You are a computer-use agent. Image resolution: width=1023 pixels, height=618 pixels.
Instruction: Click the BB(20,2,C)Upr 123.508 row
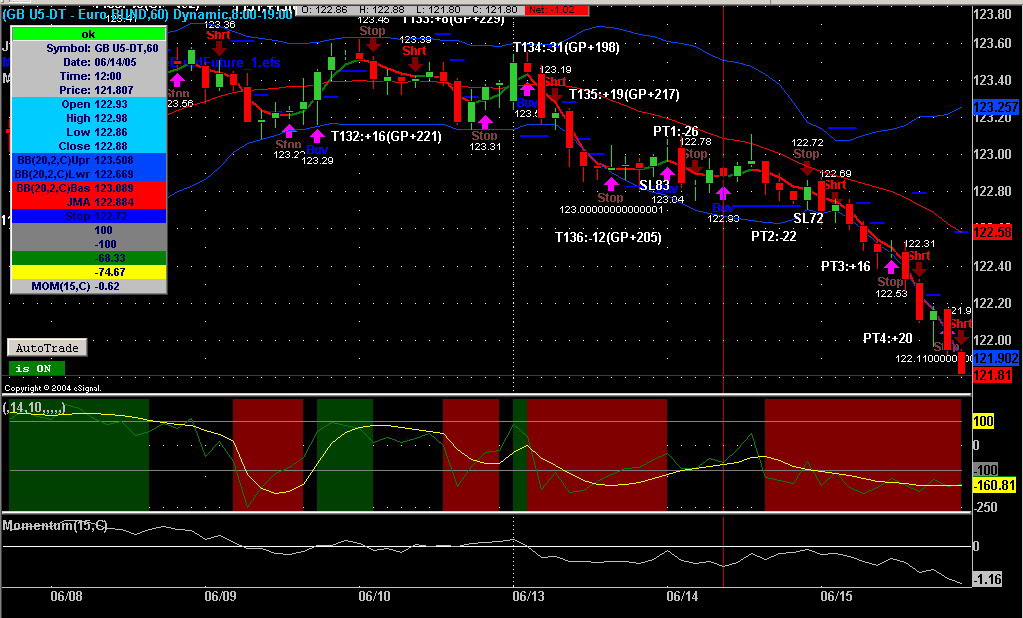tap(89, 160)
